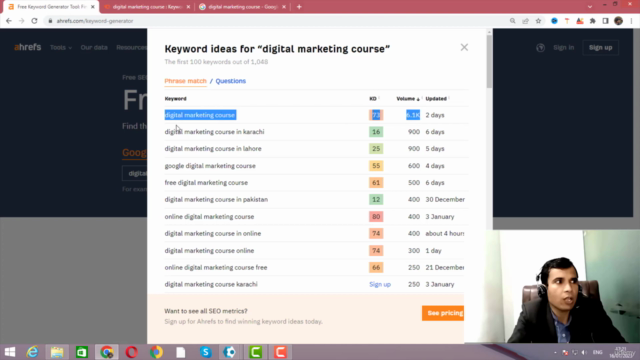
Task: Open red Camtasia icon in taskbar
Action: point(280,352)
